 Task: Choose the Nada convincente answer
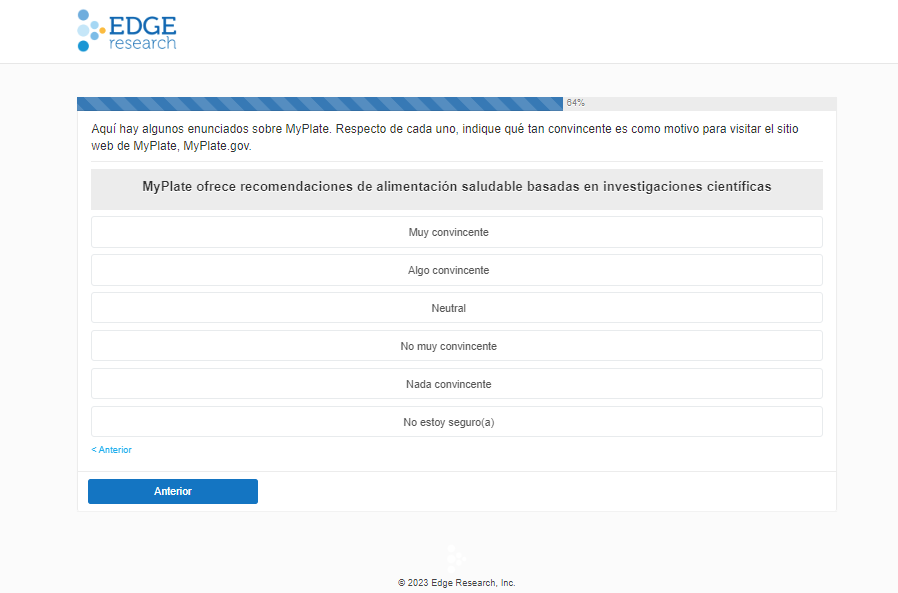[x=456, y=384]
